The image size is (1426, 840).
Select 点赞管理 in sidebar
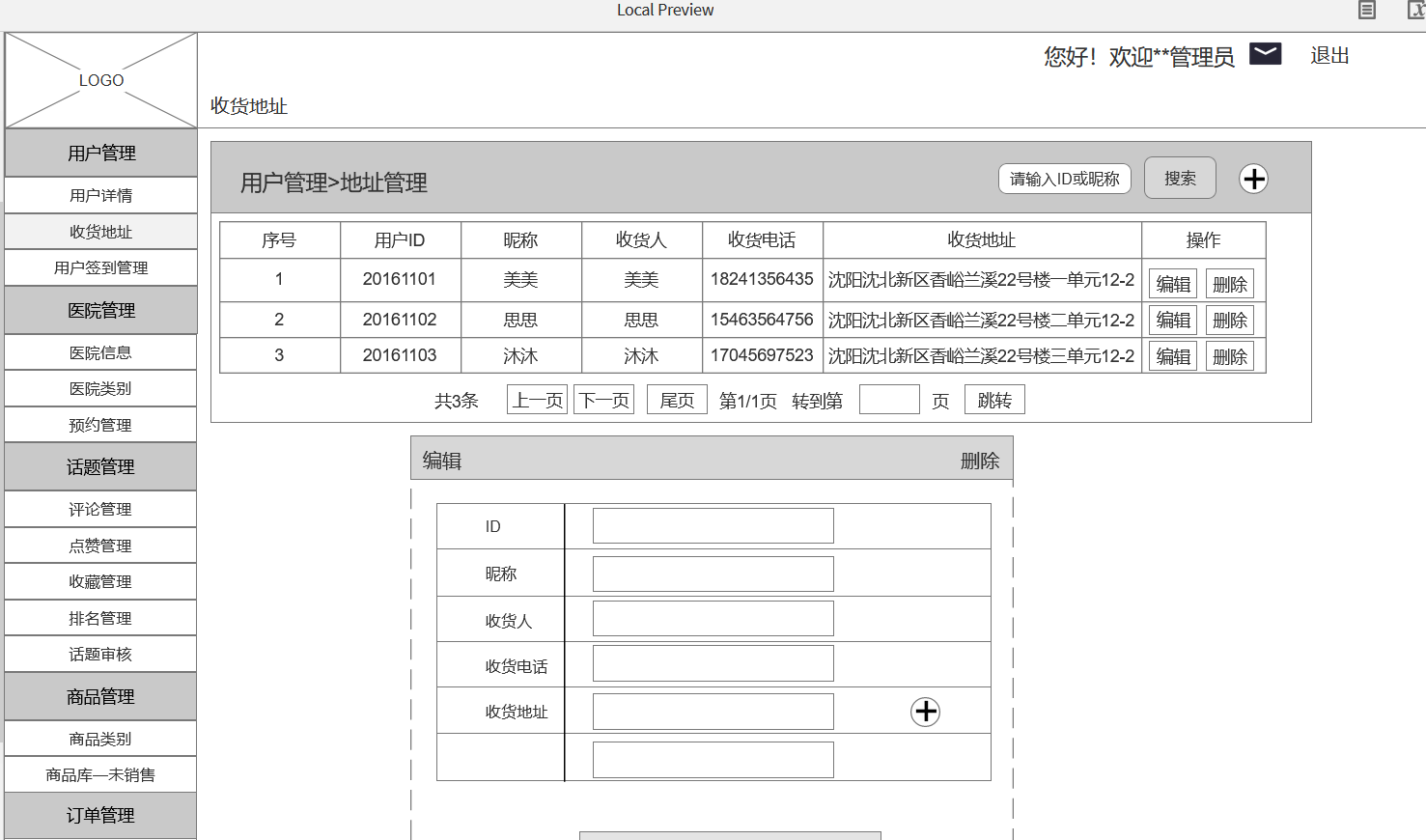click(101, 546)
